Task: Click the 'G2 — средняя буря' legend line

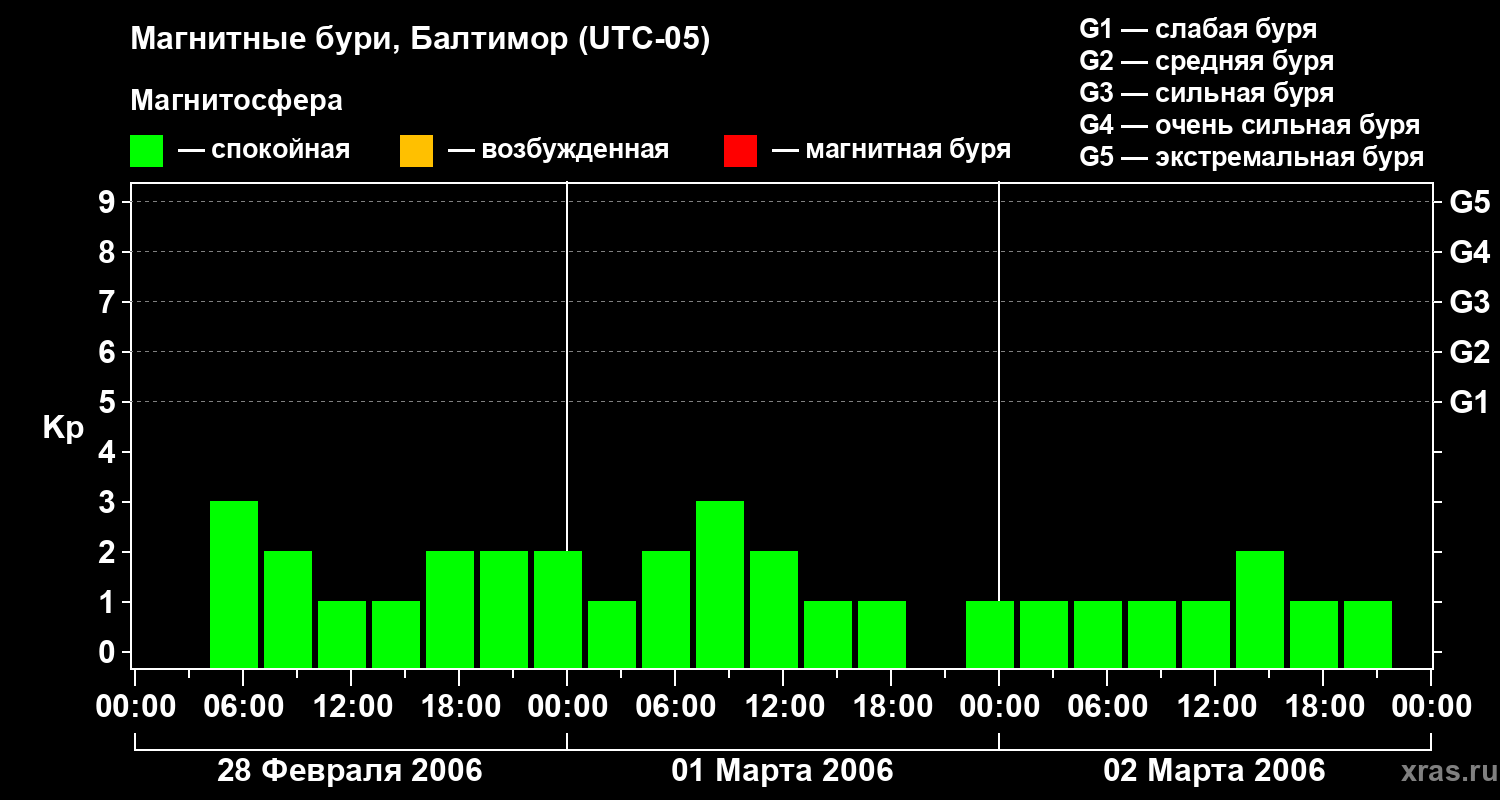Action: (1207, 60)
